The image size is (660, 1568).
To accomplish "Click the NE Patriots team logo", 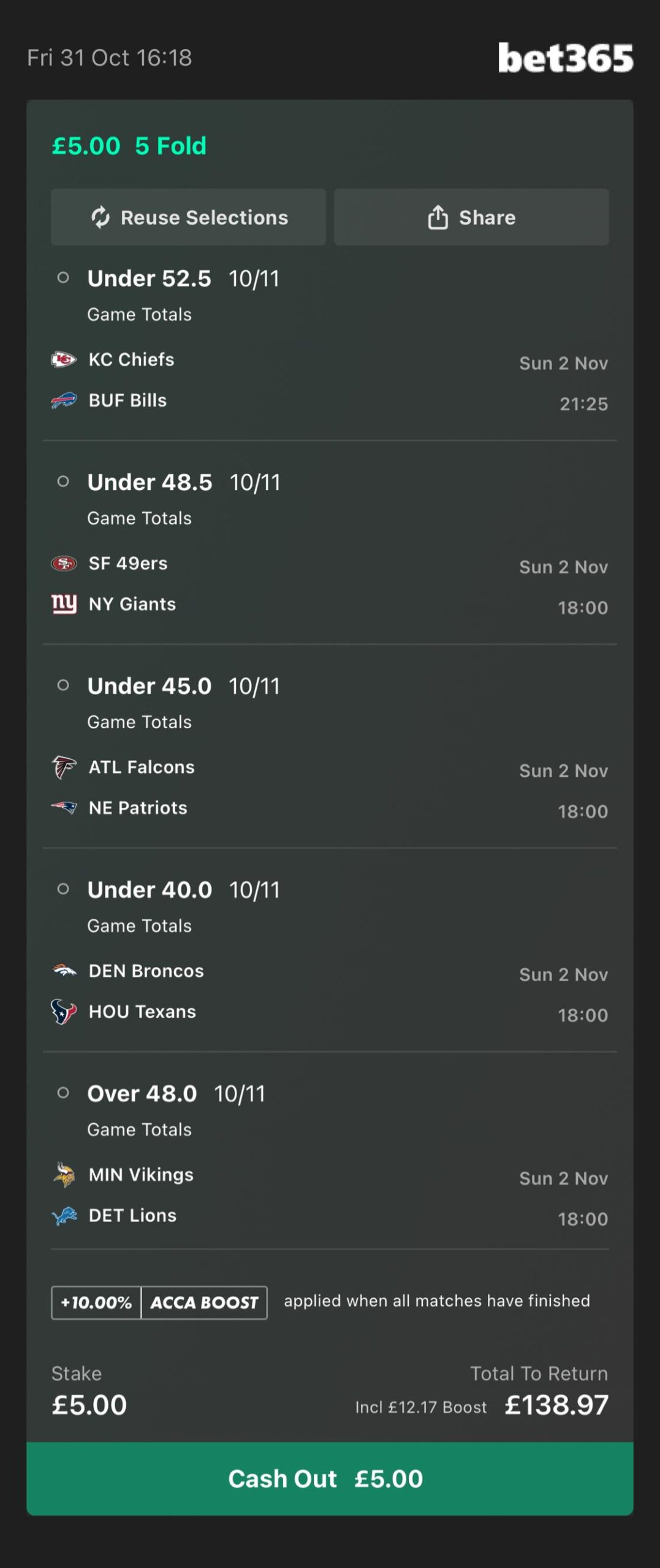I will point(64,808).
